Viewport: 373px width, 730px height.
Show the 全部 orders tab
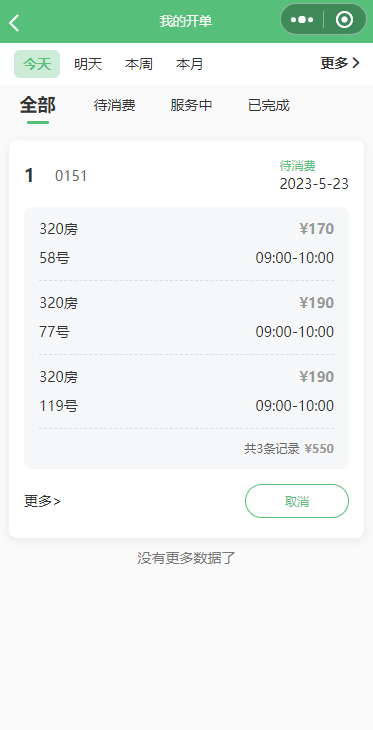pyautogui.click(x=38, y=106)
